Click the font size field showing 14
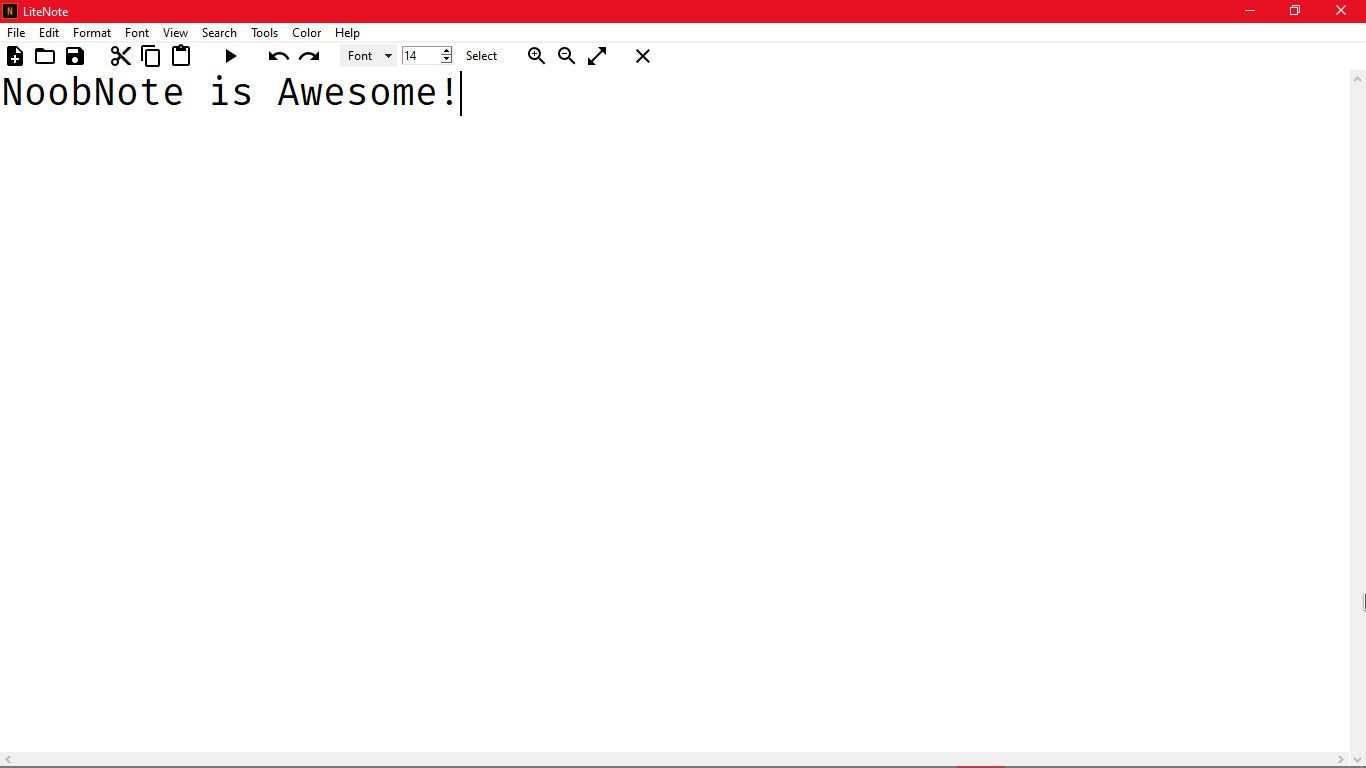This screenshot has height=768, width=1366. [421, 56]
